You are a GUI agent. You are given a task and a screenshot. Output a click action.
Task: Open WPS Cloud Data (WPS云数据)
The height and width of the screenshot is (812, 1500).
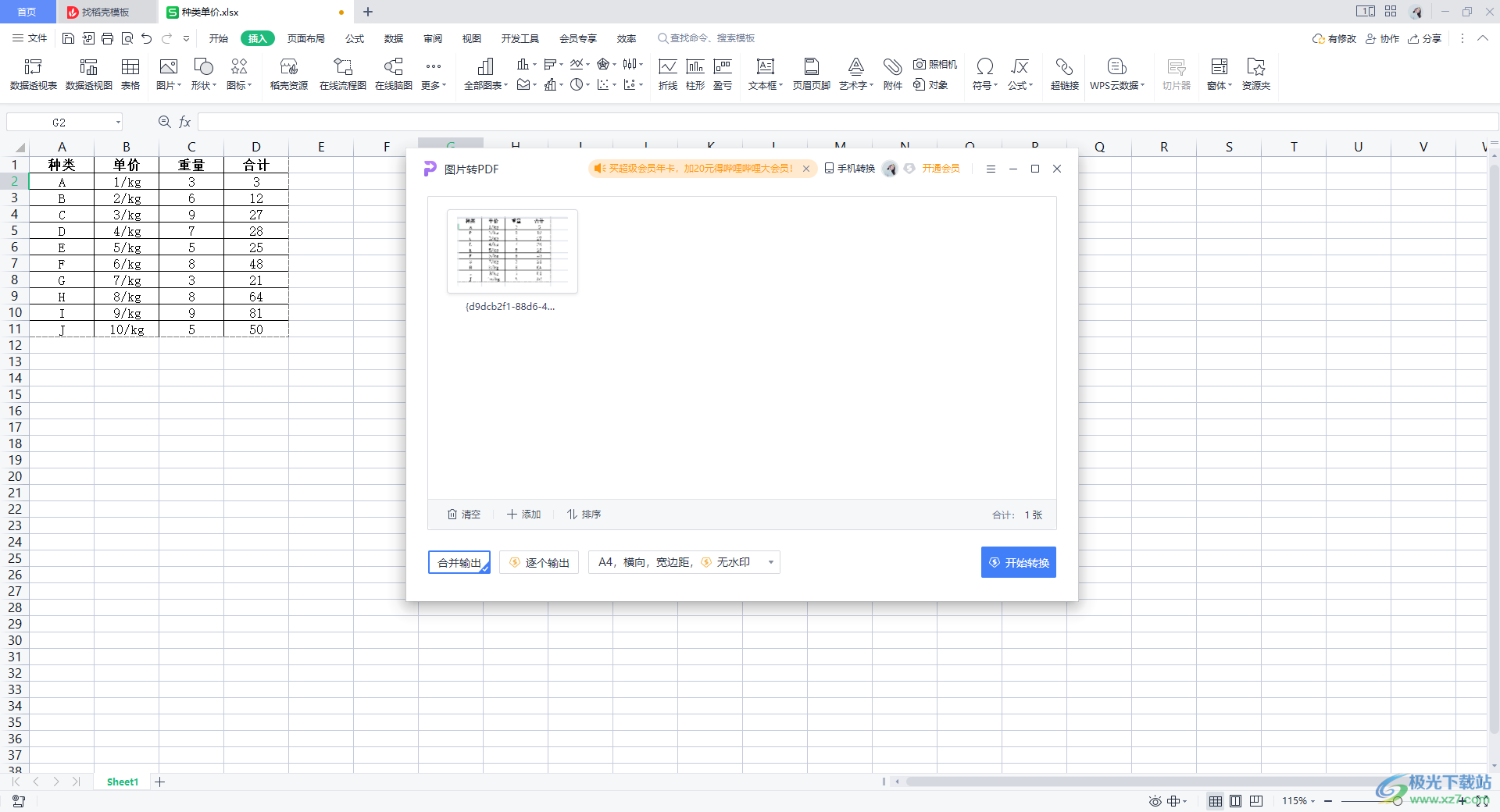(x=1117, y=74)
